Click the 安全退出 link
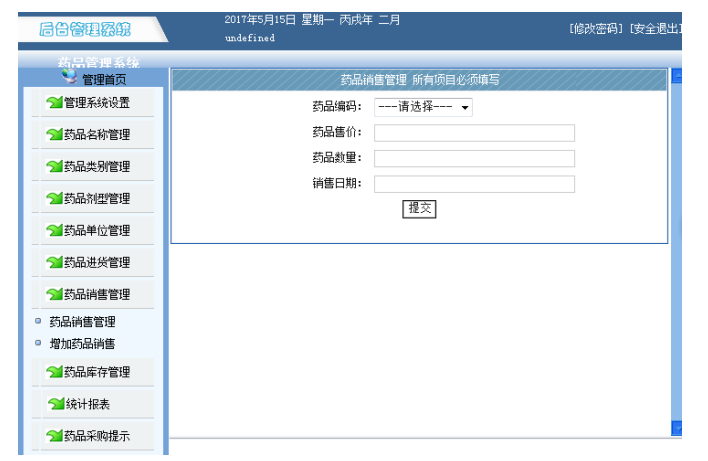 pyautogui.click(x=656, y=29)
